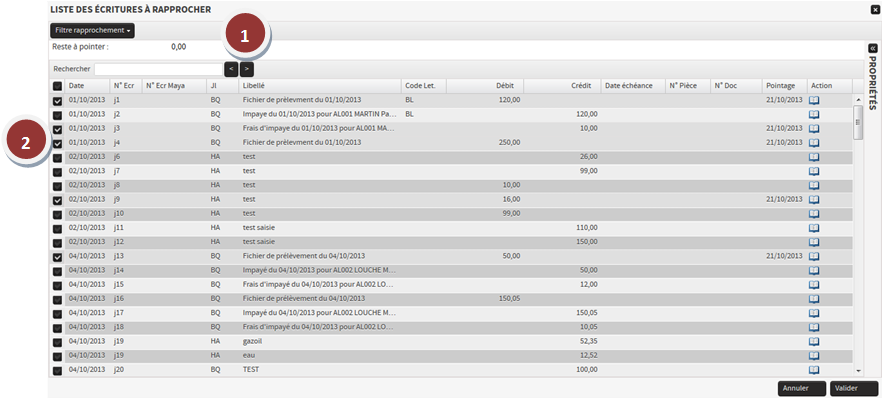This screenshot has height=398, width=882.
Task: Click the table vertical scrollbar thumb
Action: (x=858, y=122)
